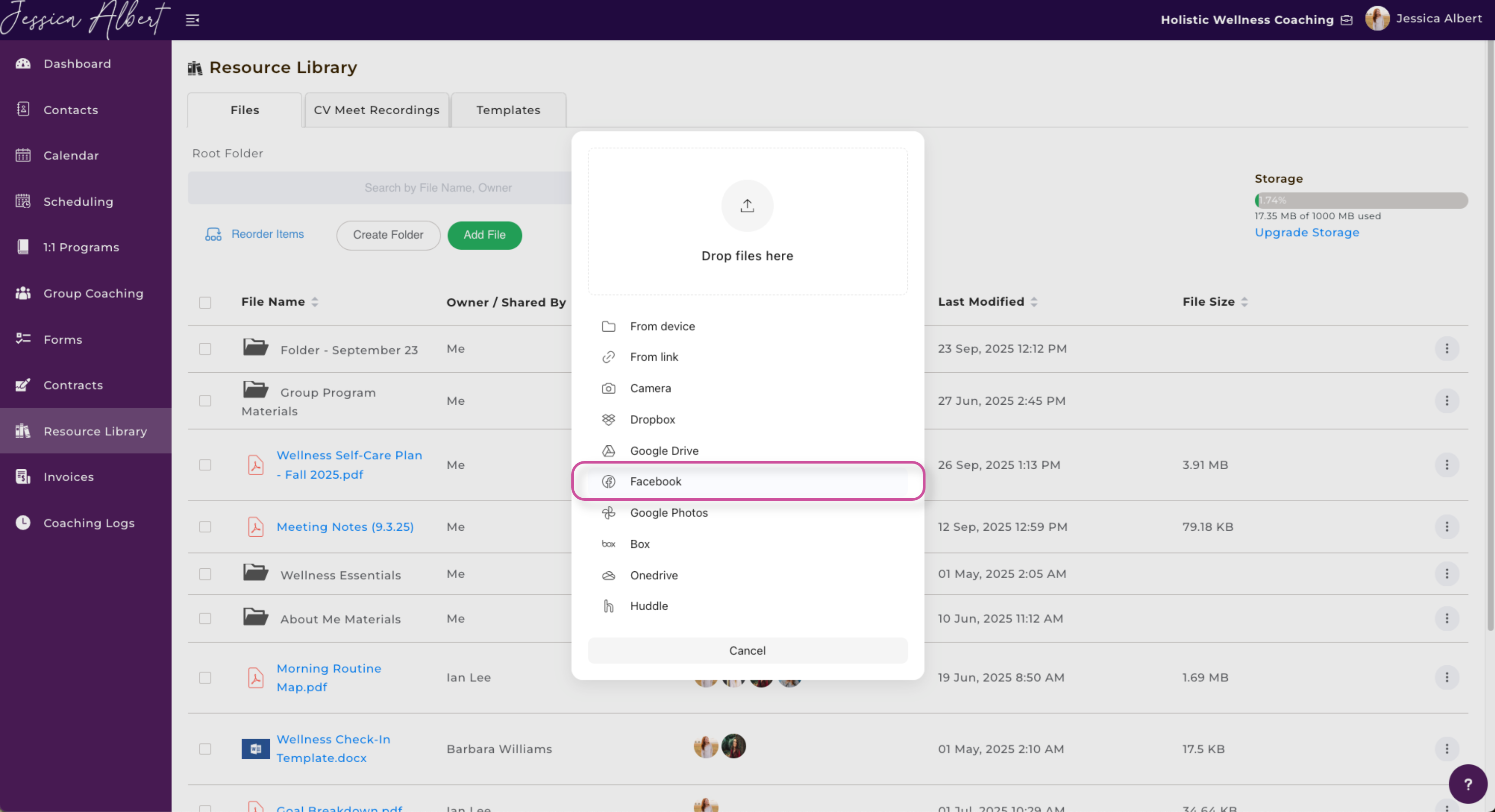Viewport: 1495px width, 812px height.
Task: Open Invoices in the sidebar
Action: pos(68,477)
